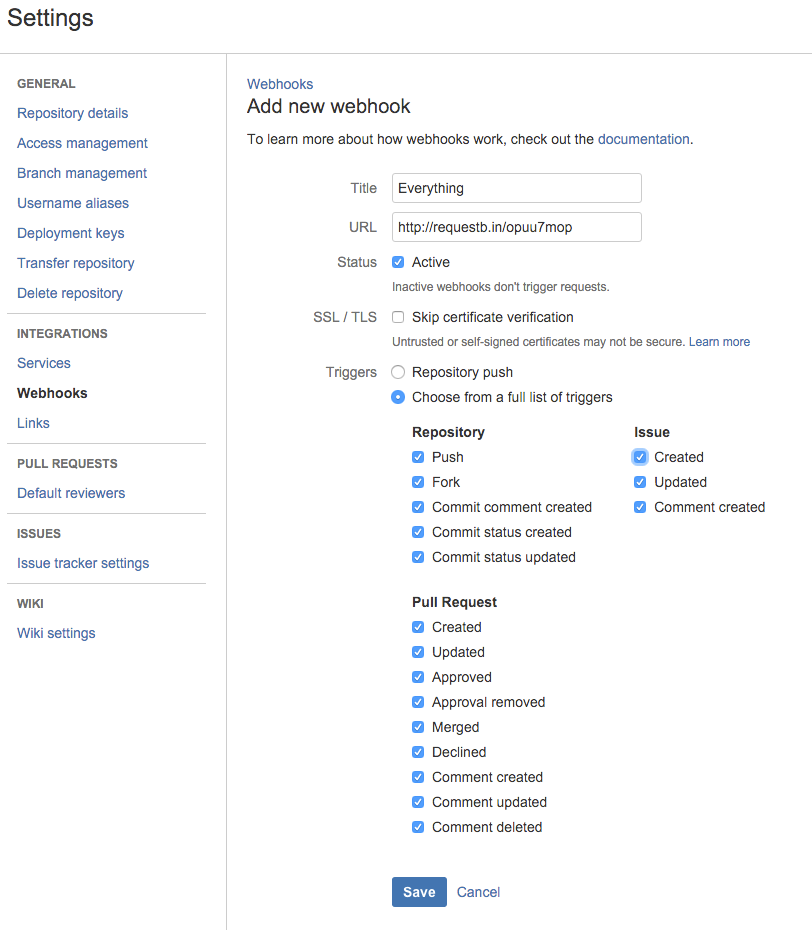Uncheck the Repository Fork trigger
This screenshot has height=930, width=812.
click(x=418, y=482)
